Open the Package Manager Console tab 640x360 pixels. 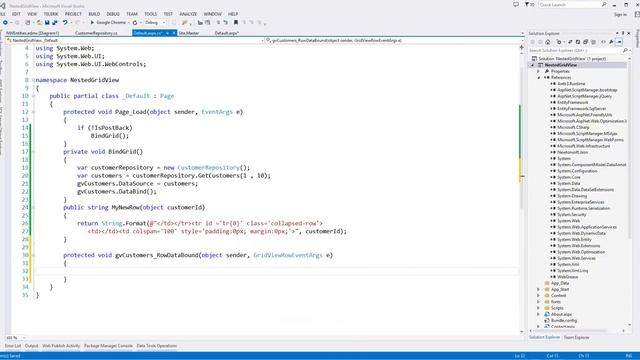pos(108,346)
